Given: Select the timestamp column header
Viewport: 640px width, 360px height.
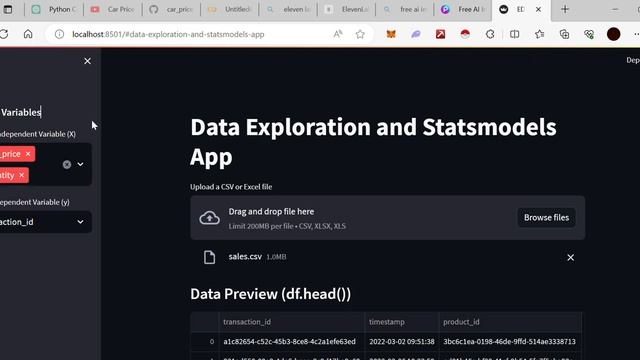Looking at the screenshot, I should [x=401, y=322].
